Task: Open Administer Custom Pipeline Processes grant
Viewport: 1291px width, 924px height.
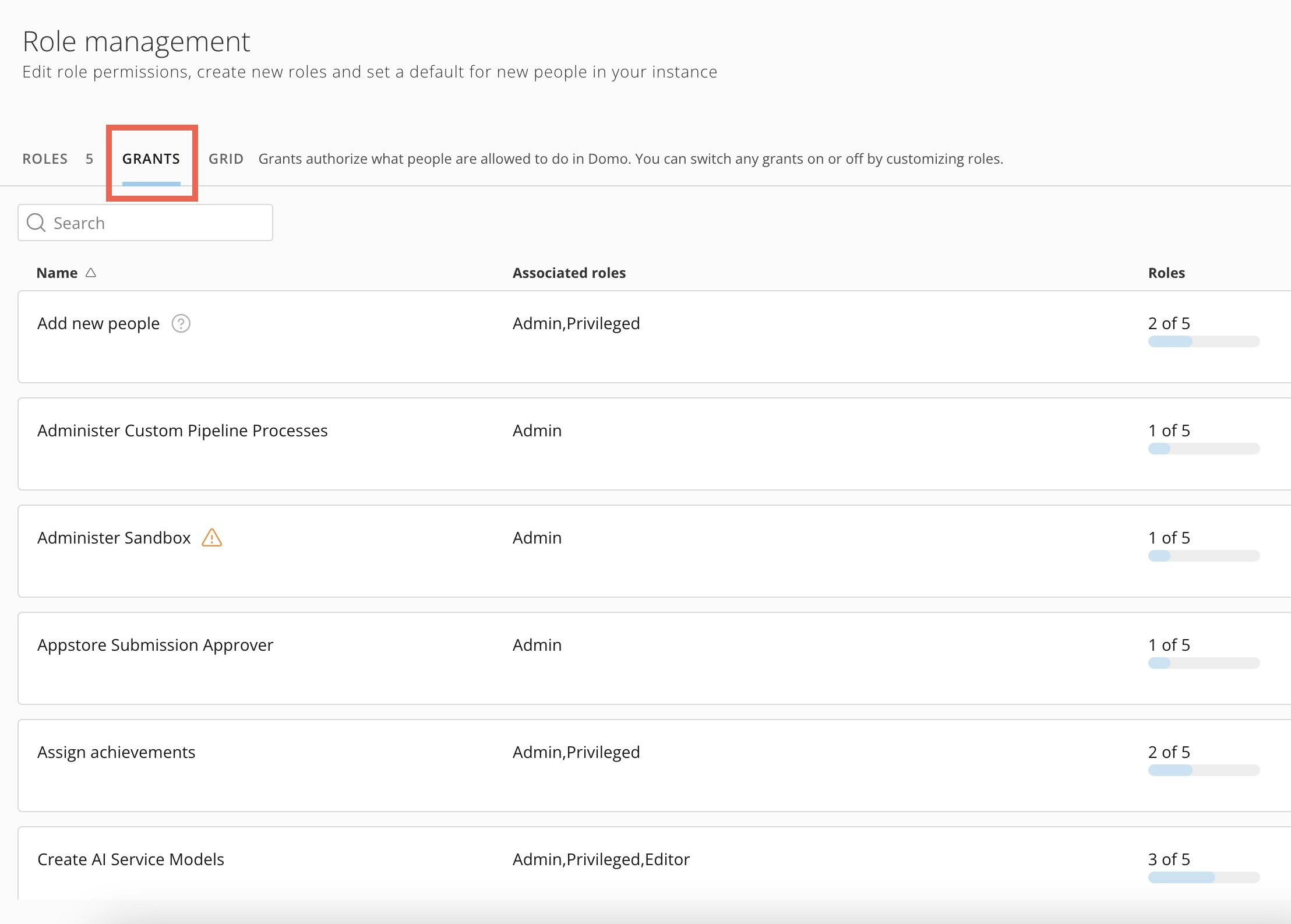Action: click(x=182, y=431)
